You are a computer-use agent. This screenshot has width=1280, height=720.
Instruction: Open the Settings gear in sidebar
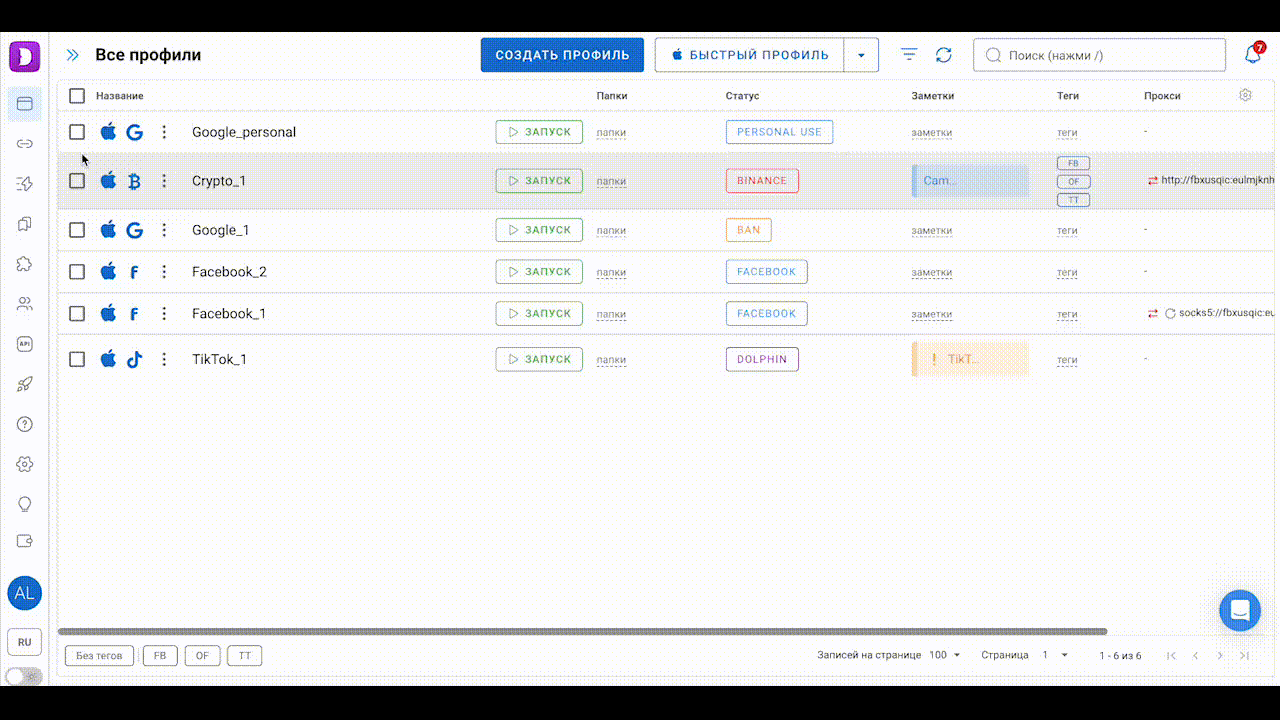coord(25,464)
